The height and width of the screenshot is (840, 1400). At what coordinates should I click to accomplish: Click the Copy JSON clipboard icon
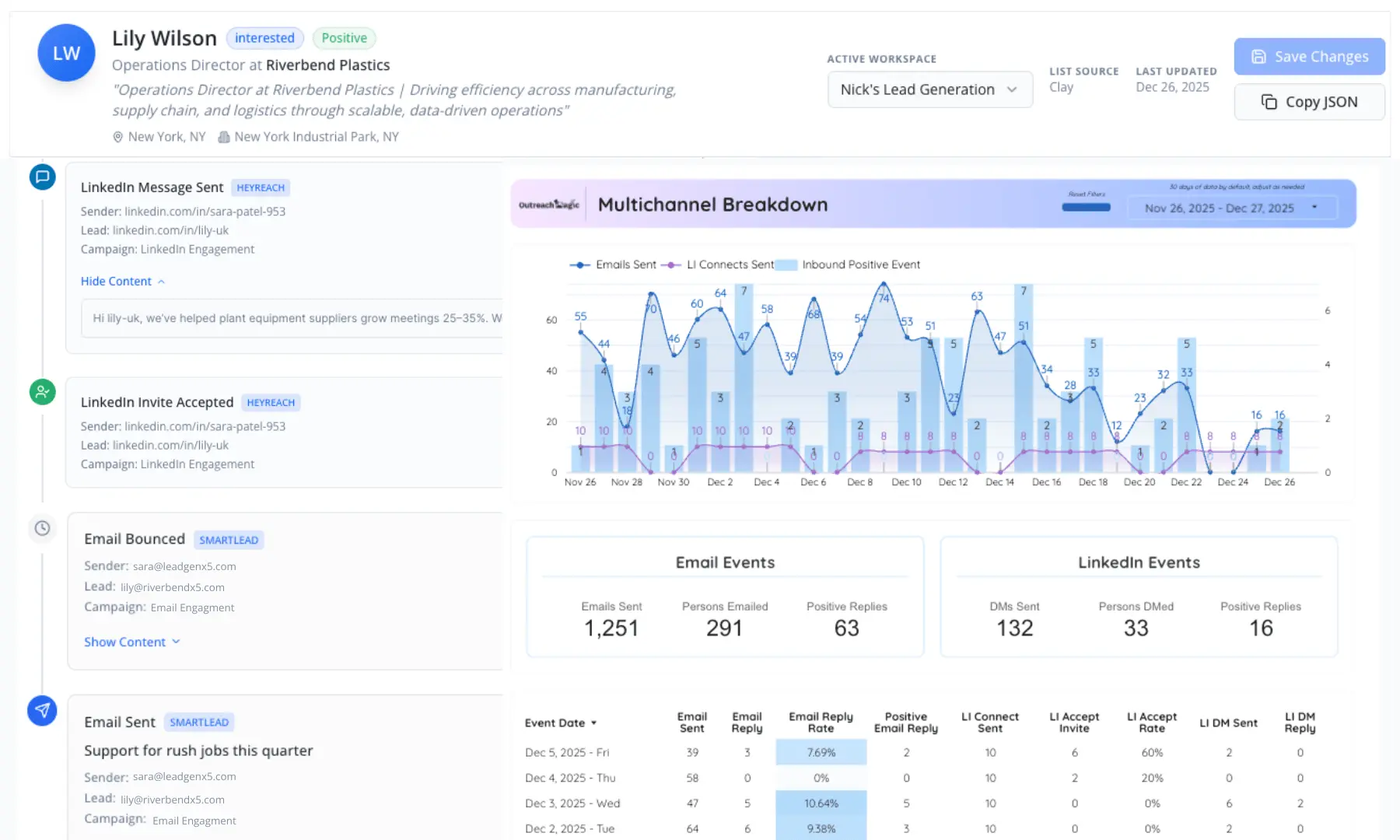click(x=1269, y=102)
